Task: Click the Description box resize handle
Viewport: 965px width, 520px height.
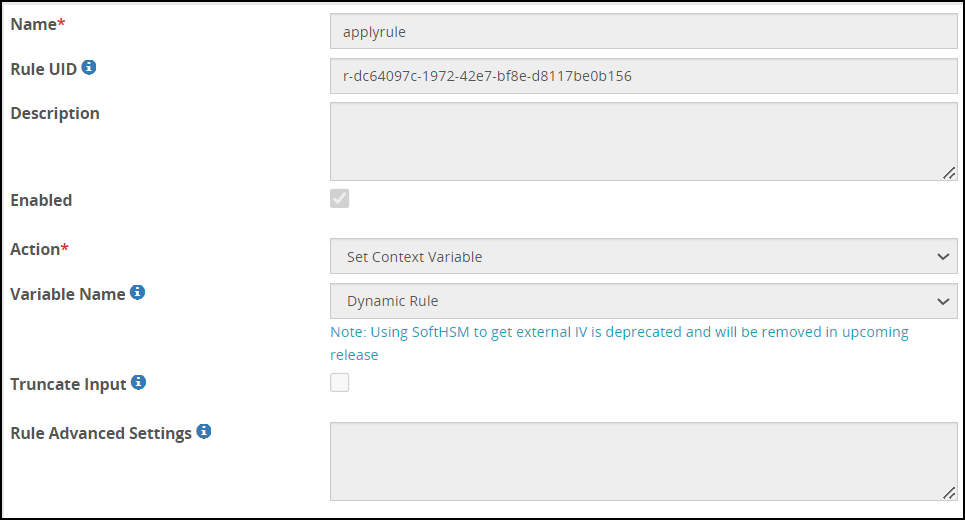Action: coord(948,173)
